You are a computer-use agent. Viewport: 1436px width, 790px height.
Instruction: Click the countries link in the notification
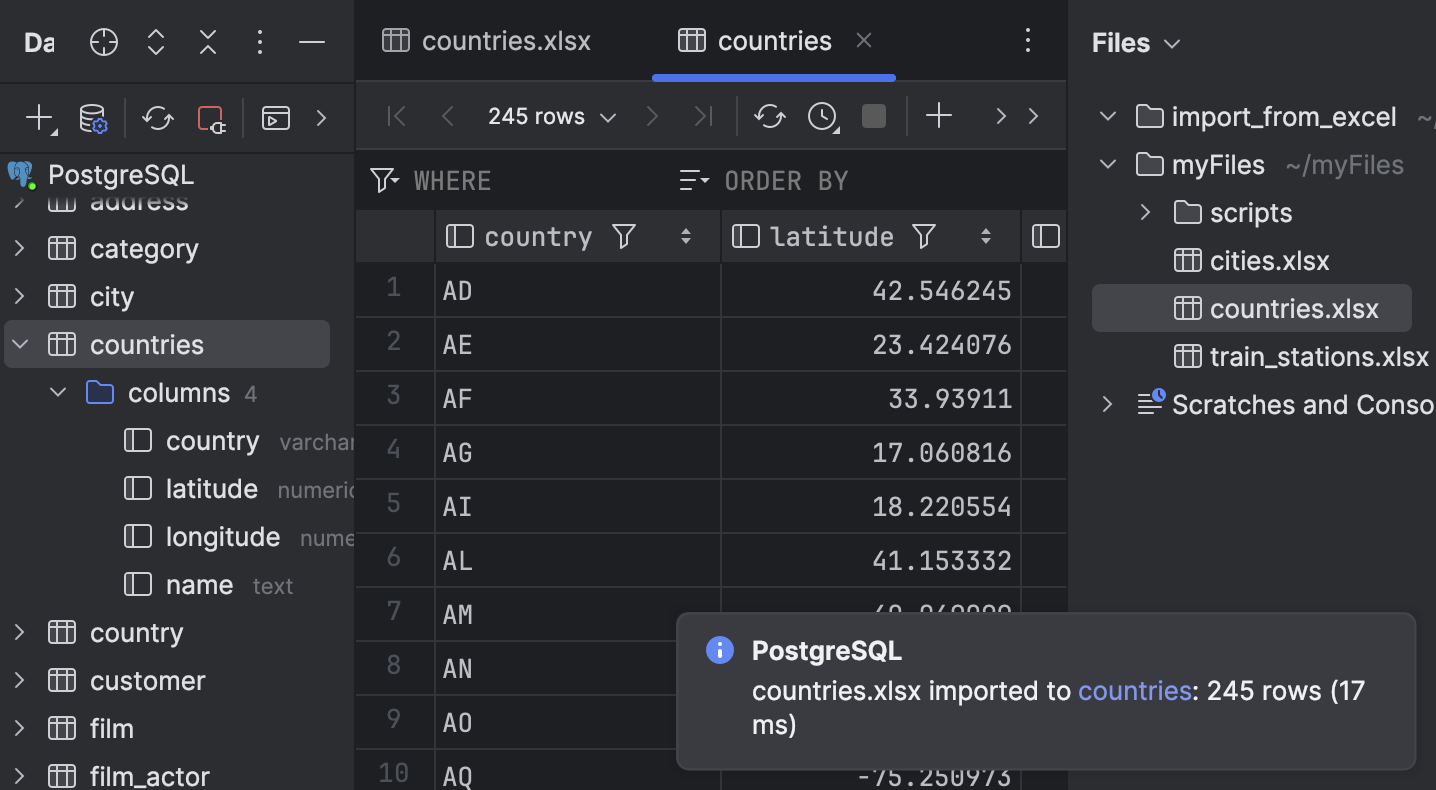tap(1134, 690)
